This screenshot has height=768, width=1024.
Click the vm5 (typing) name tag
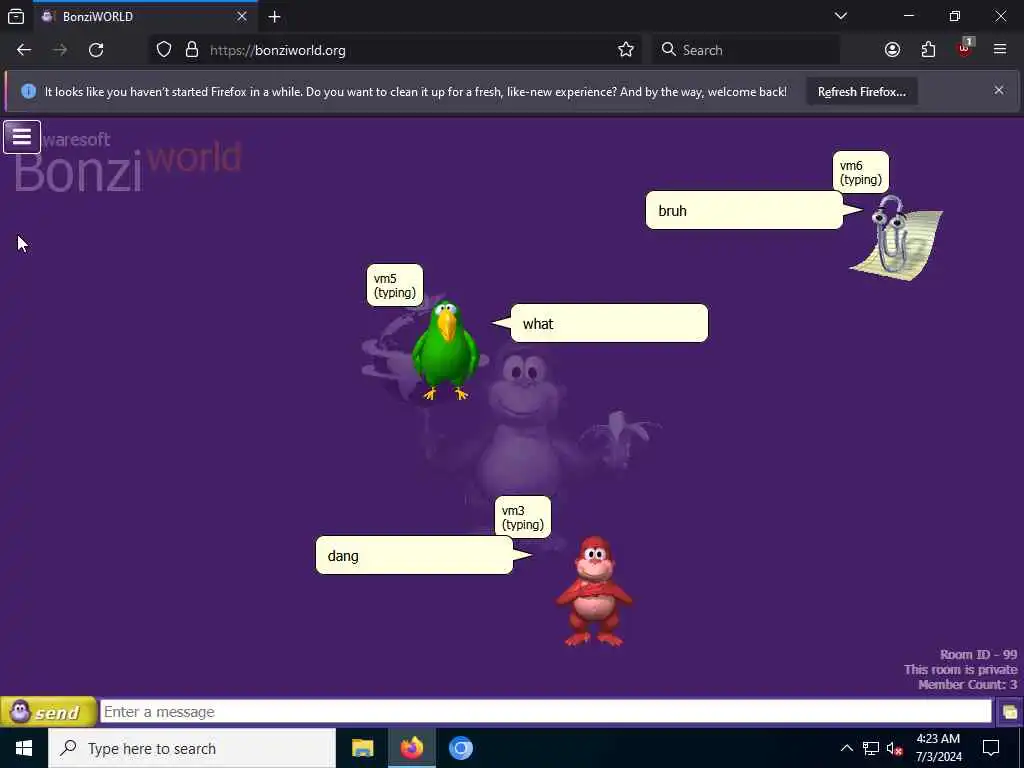[x=394, y=285]
